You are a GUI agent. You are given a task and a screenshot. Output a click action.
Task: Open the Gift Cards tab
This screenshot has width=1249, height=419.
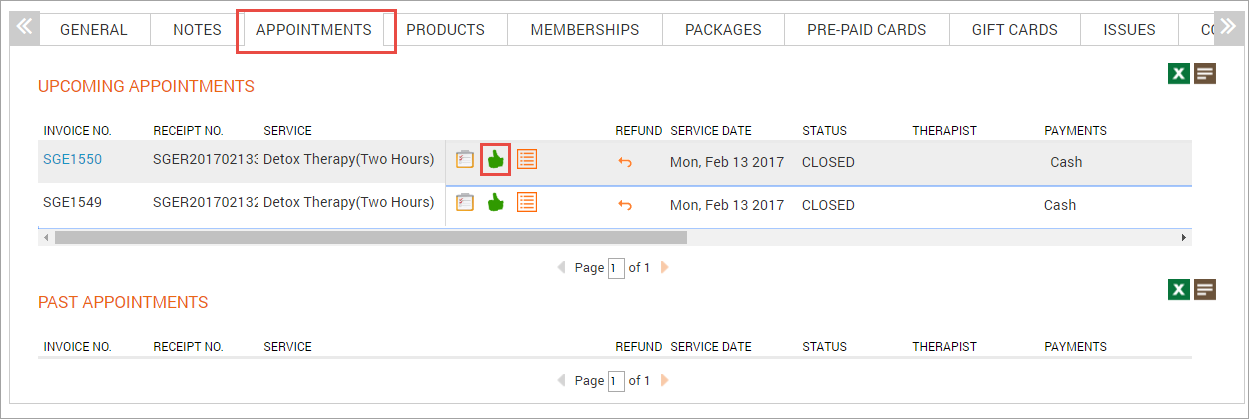[x=1014, y=30]
